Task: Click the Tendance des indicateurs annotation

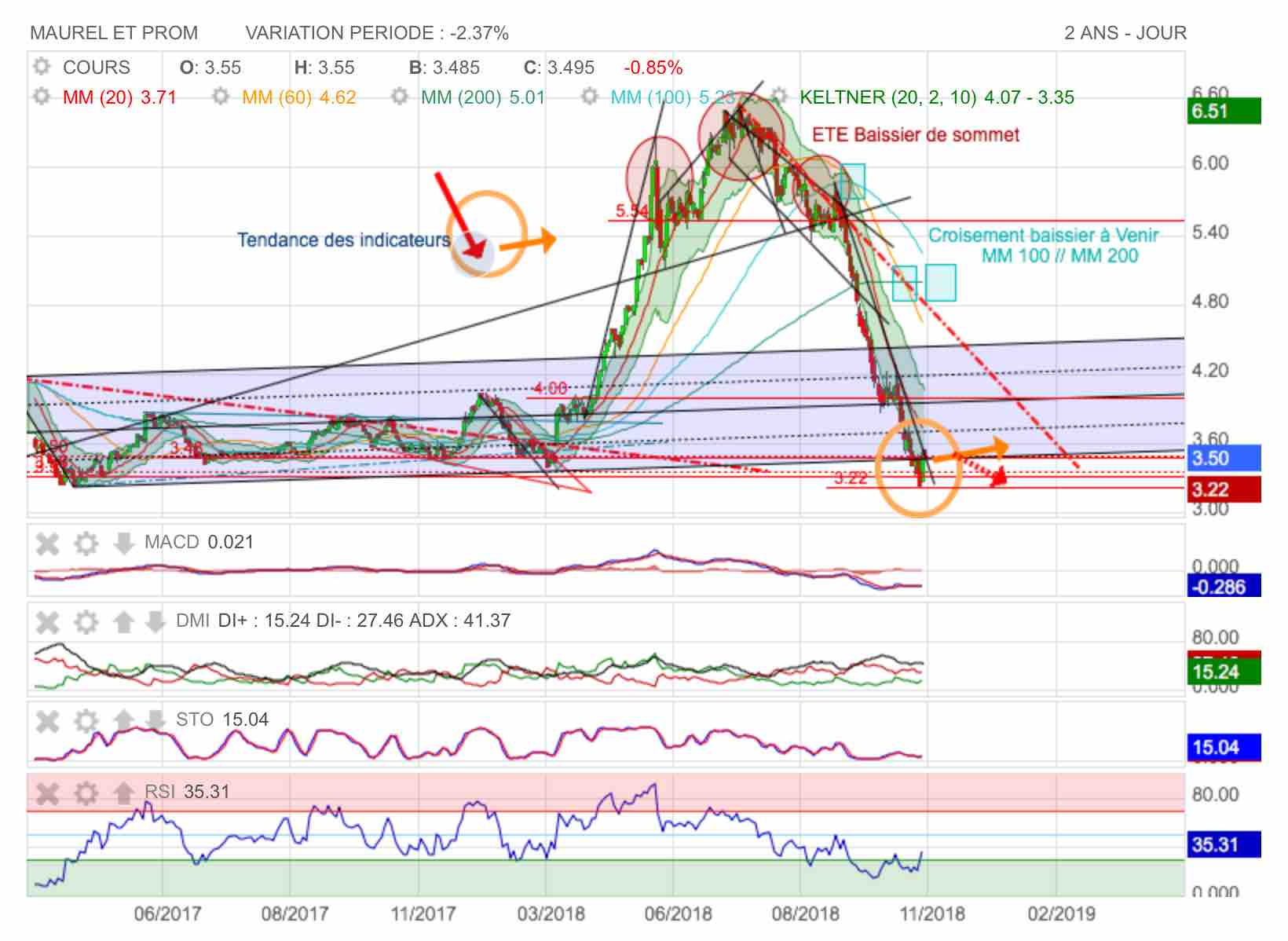Action: 344,240
